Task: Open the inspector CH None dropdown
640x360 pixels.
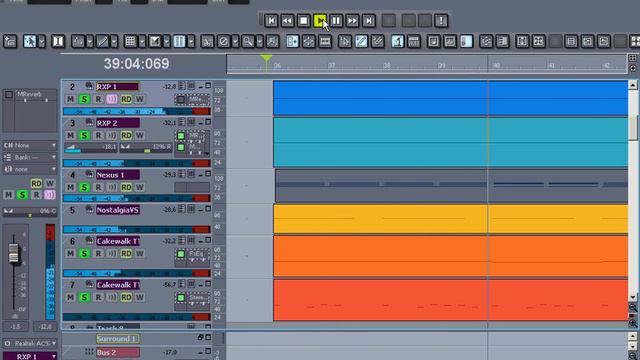Action: coord(30,145)
